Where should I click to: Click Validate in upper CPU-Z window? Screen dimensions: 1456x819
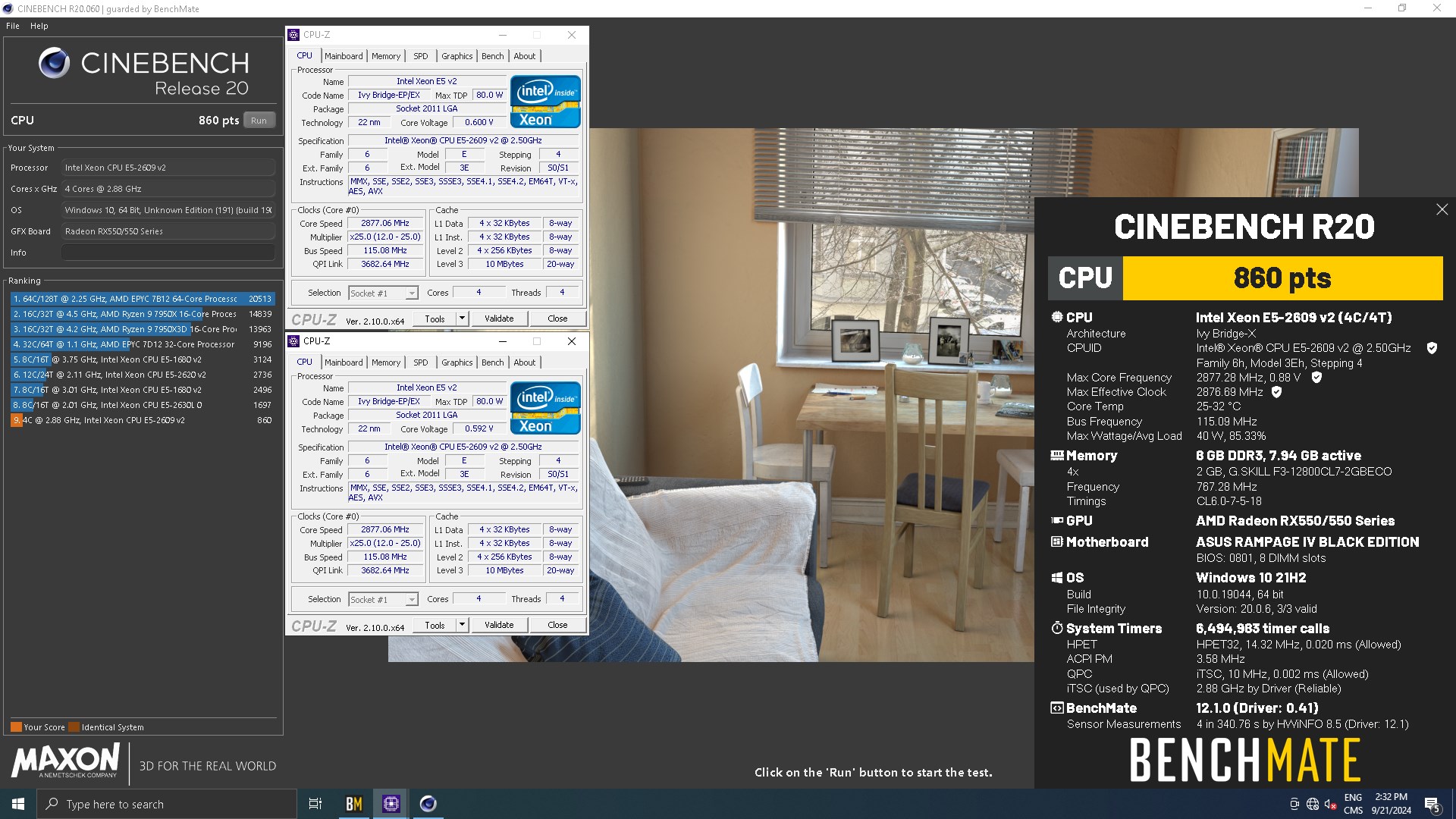(x=499, y=318)
